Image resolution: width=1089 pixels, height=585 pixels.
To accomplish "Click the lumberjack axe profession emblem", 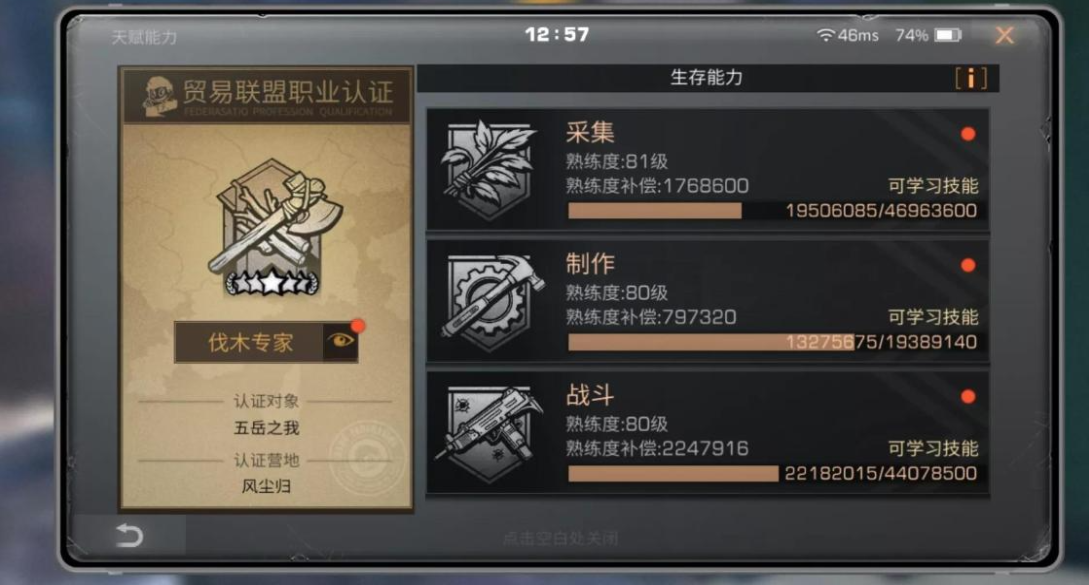I will point(274,228).
